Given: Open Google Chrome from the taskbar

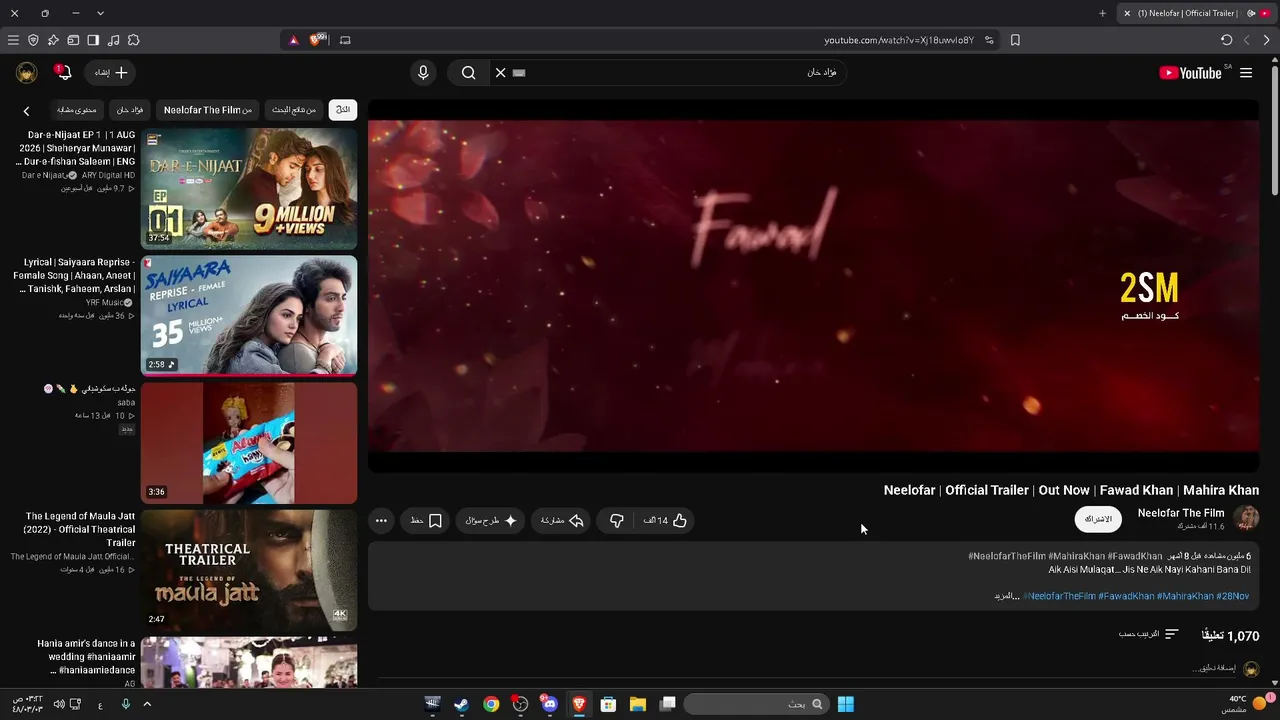Looking at the screenshot, I should tap(491, 704).
